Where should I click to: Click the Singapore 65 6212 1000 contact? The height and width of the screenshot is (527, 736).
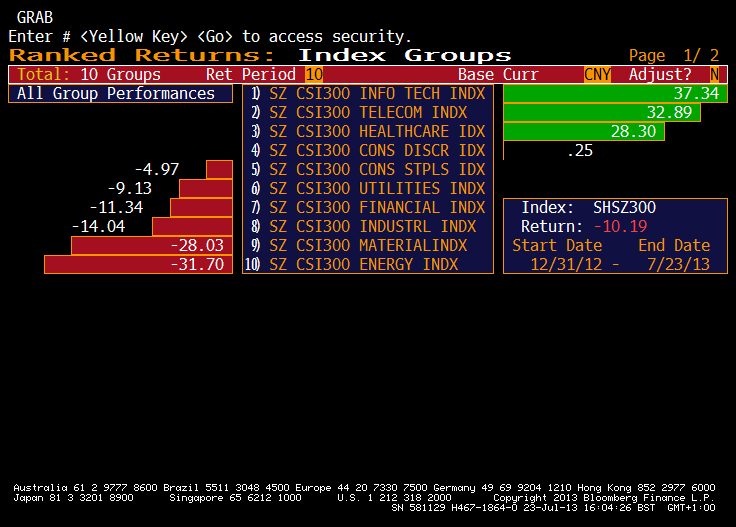click(235, 497)
